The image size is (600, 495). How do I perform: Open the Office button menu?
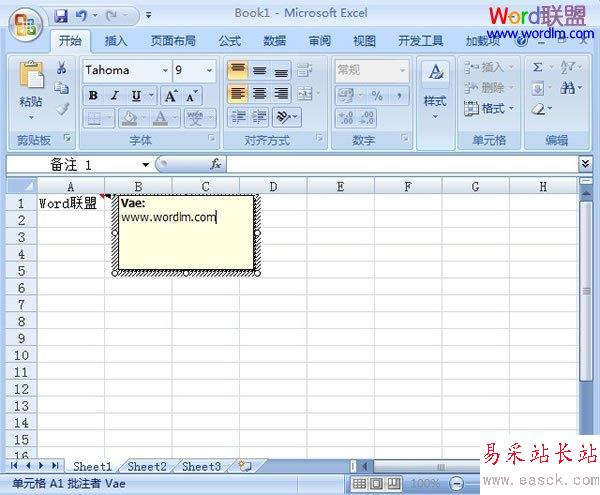point(26,24)
